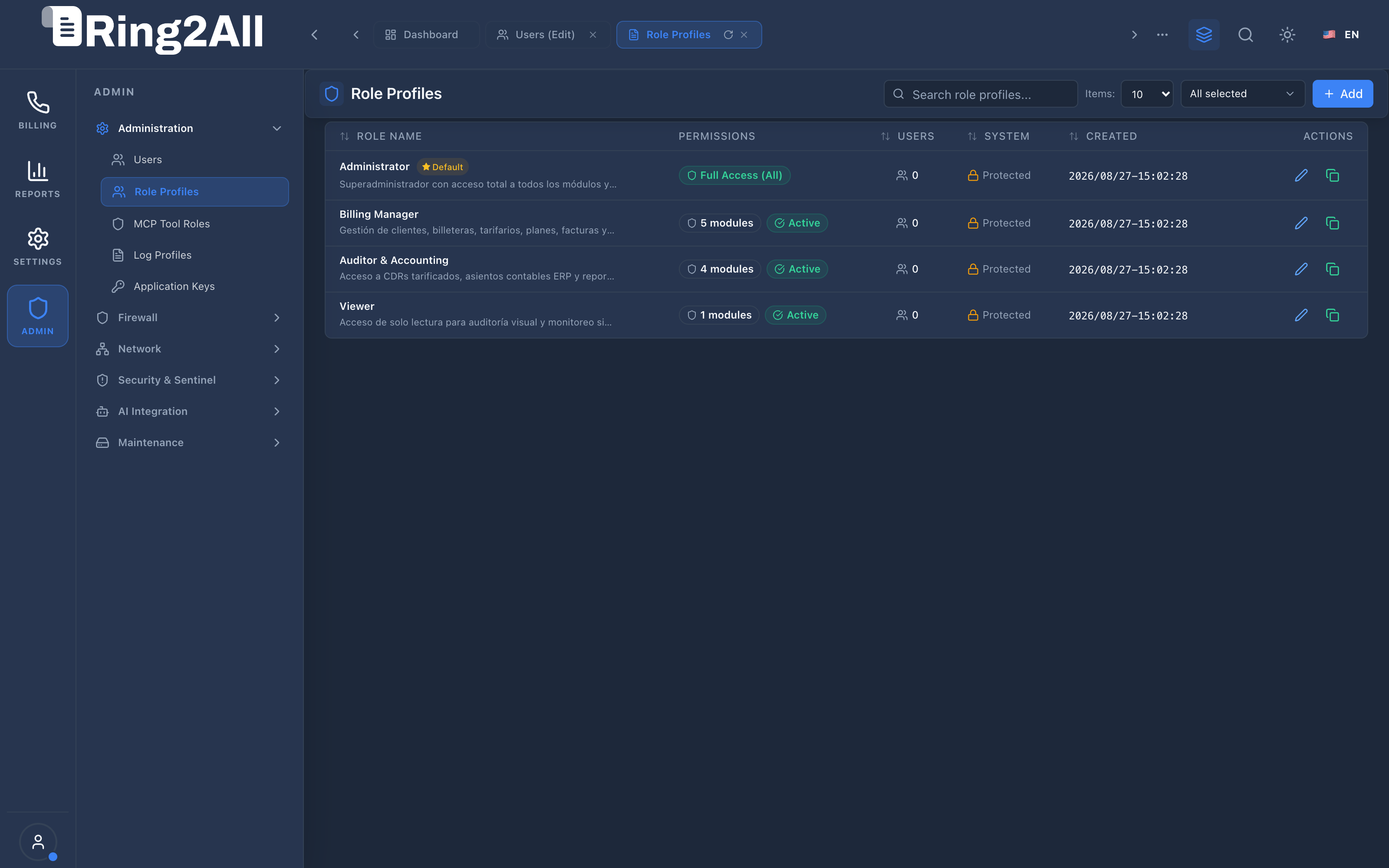
Task: Duplicate the Administrator role
Action: click(x=1332, y=175)
